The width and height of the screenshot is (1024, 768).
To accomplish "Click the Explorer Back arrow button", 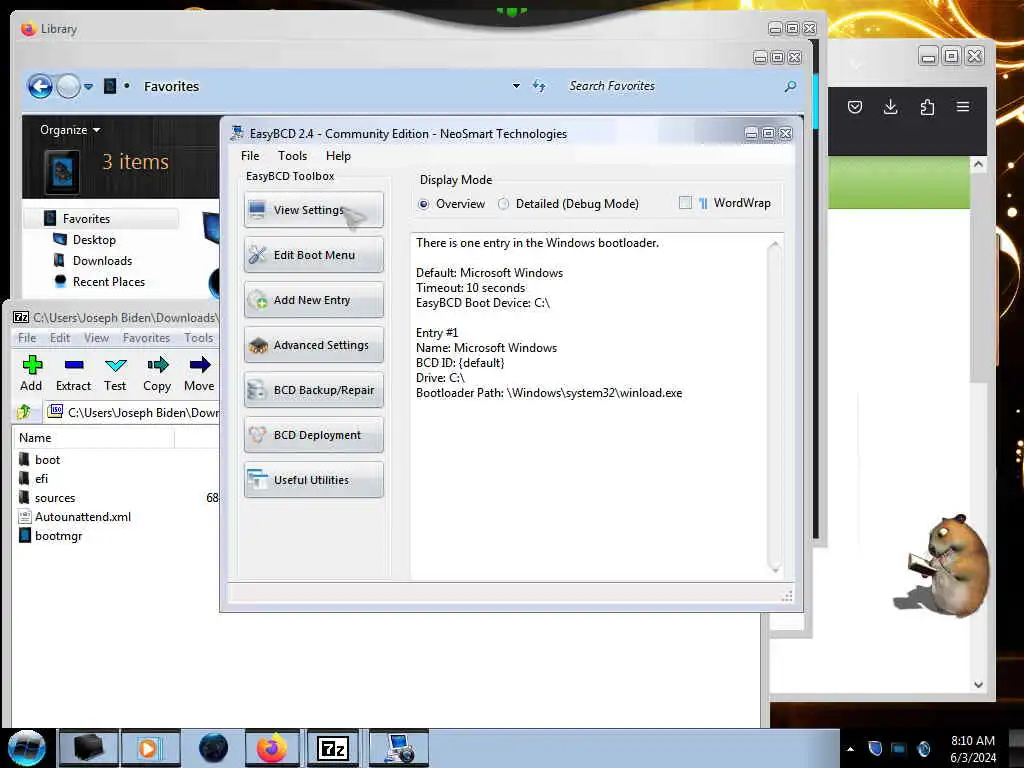I will 40,86.
